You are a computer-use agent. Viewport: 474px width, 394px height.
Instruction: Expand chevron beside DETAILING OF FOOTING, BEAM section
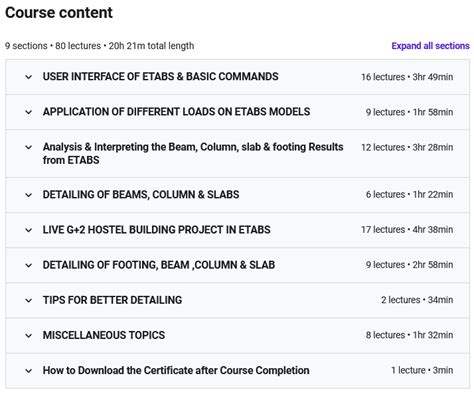click(x=29, y=265)
